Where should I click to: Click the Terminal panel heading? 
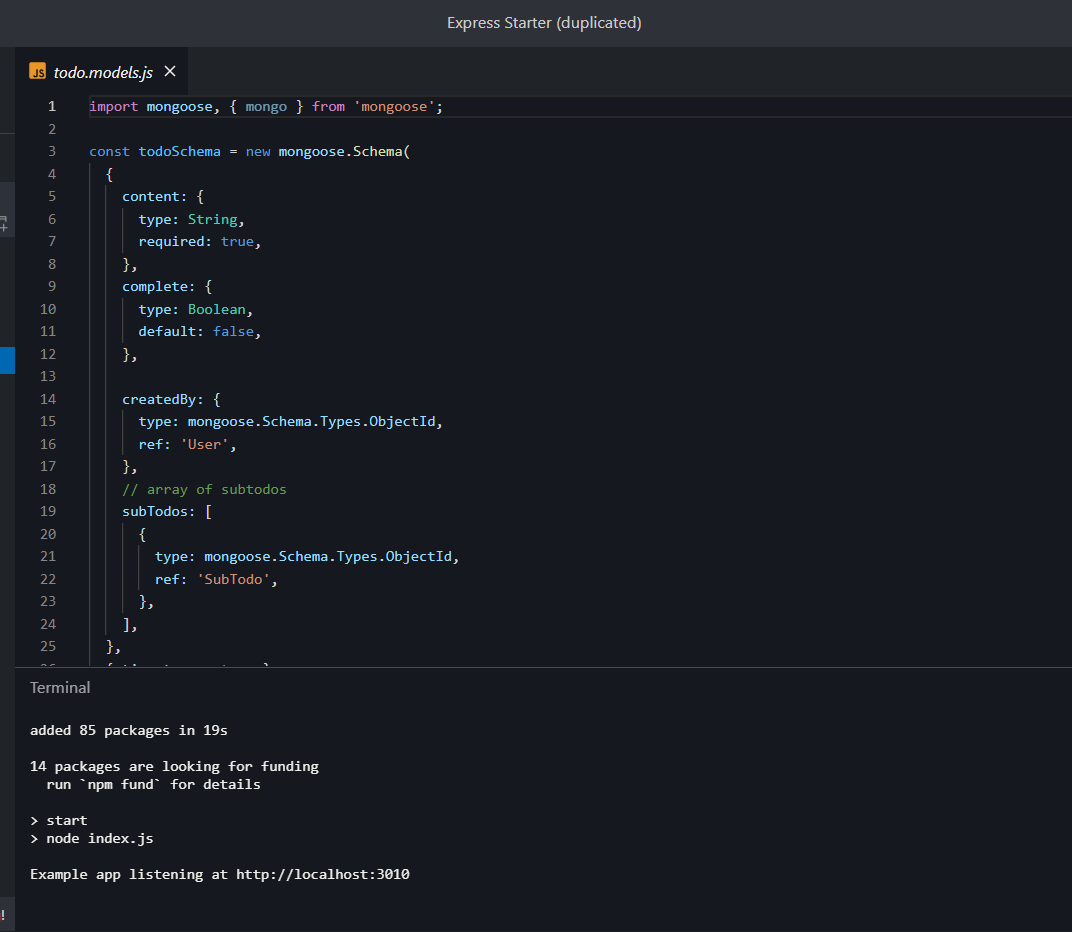[60, 687]
